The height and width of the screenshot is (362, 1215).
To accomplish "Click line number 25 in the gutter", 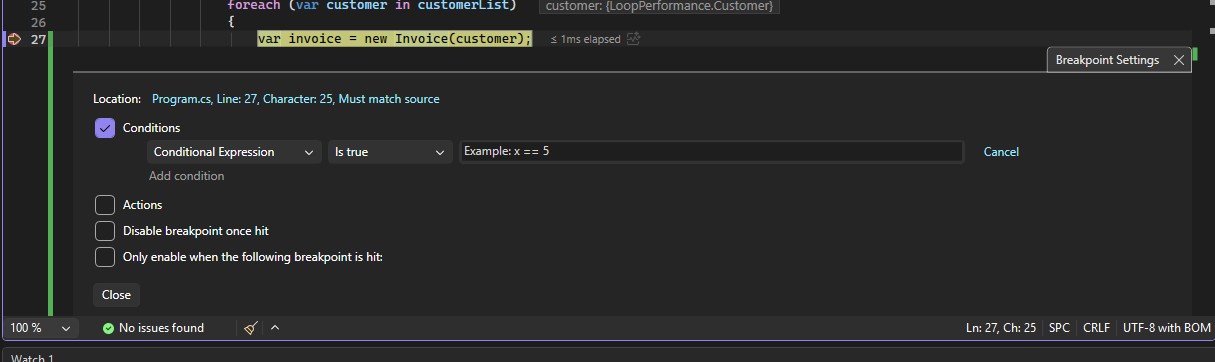I will [x=39, y=6].
